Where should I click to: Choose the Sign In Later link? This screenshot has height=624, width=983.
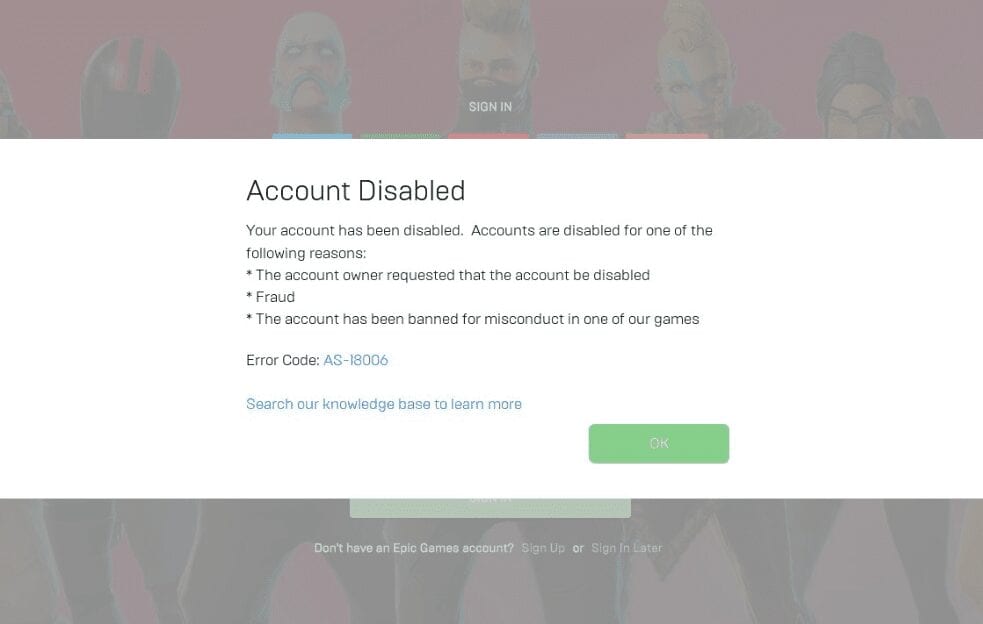626,547
